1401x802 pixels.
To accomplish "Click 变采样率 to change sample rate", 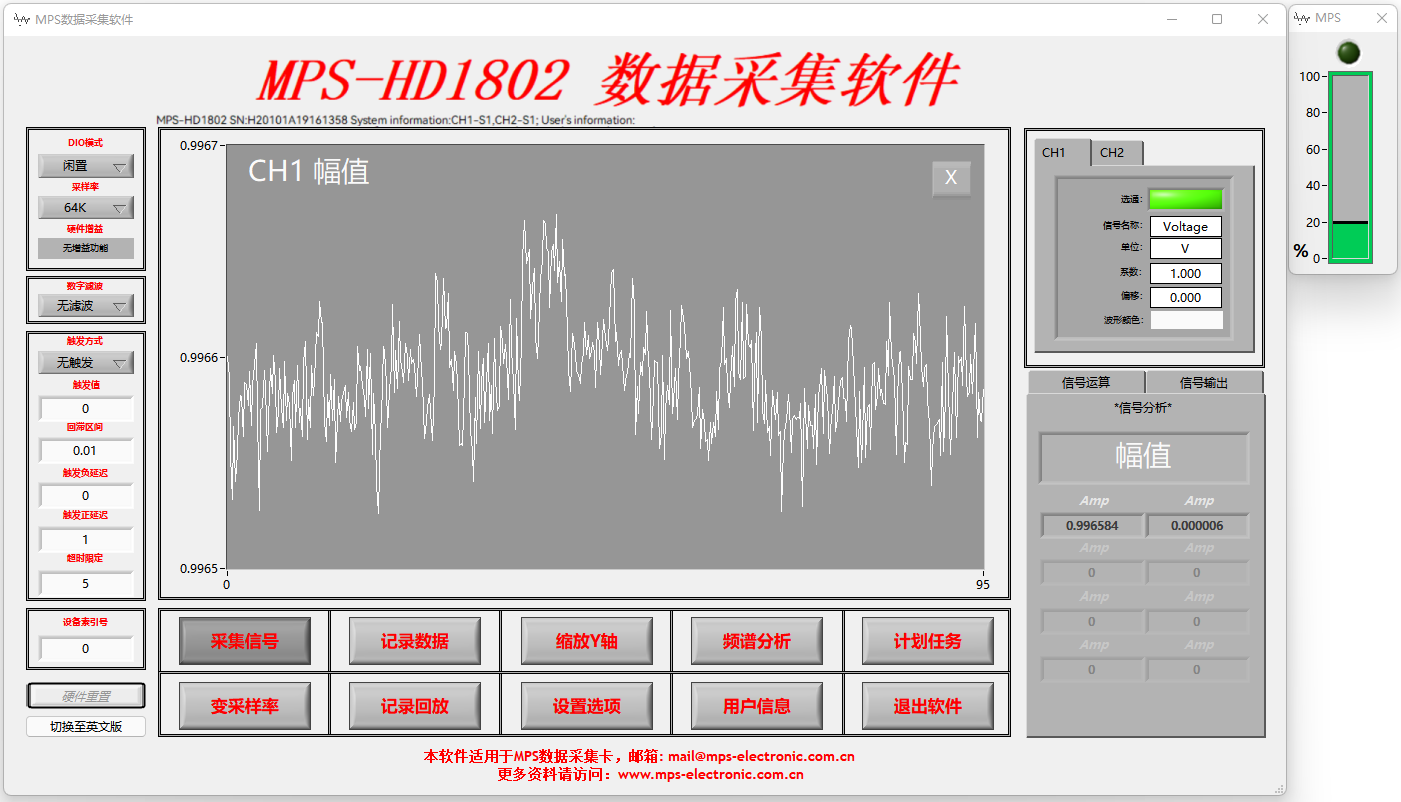I will tap(244, 705).
